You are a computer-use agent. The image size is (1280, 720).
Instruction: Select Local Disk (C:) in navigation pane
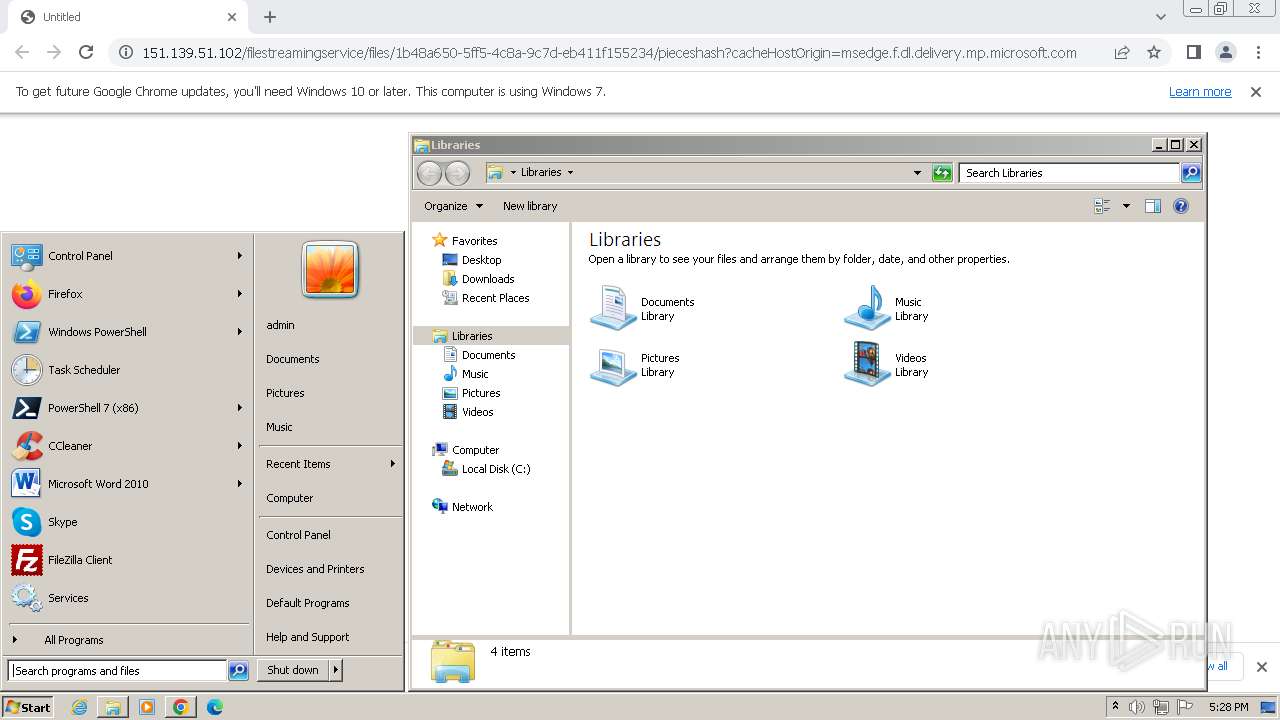tap(496, 469)
